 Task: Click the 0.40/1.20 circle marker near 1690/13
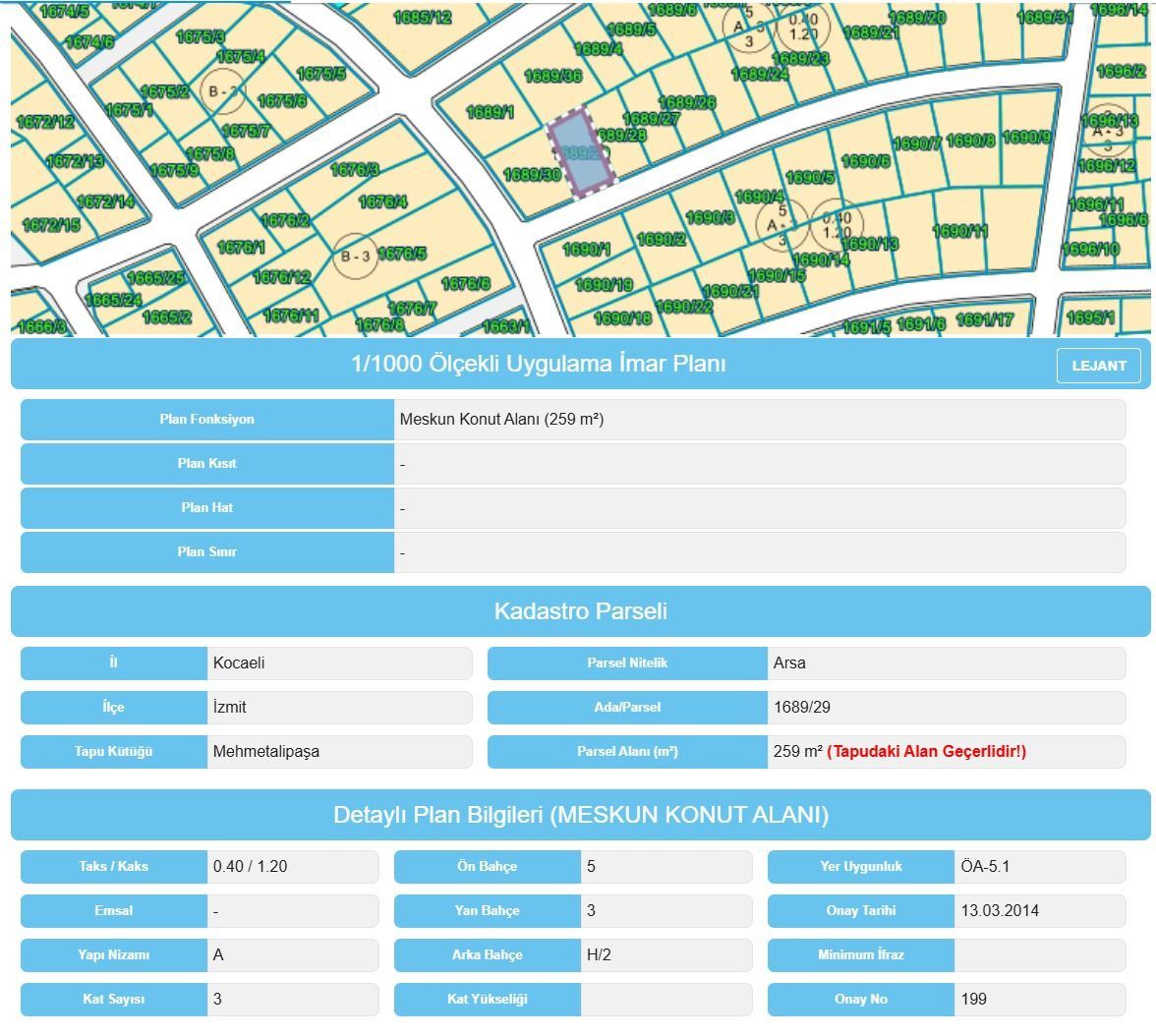837,225
